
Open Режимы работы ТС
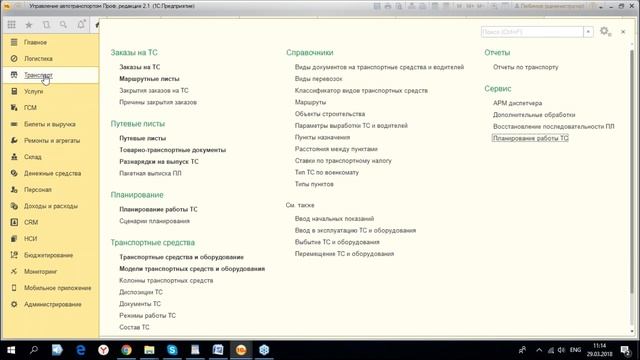pyautogui.click(x=147, y=316)
